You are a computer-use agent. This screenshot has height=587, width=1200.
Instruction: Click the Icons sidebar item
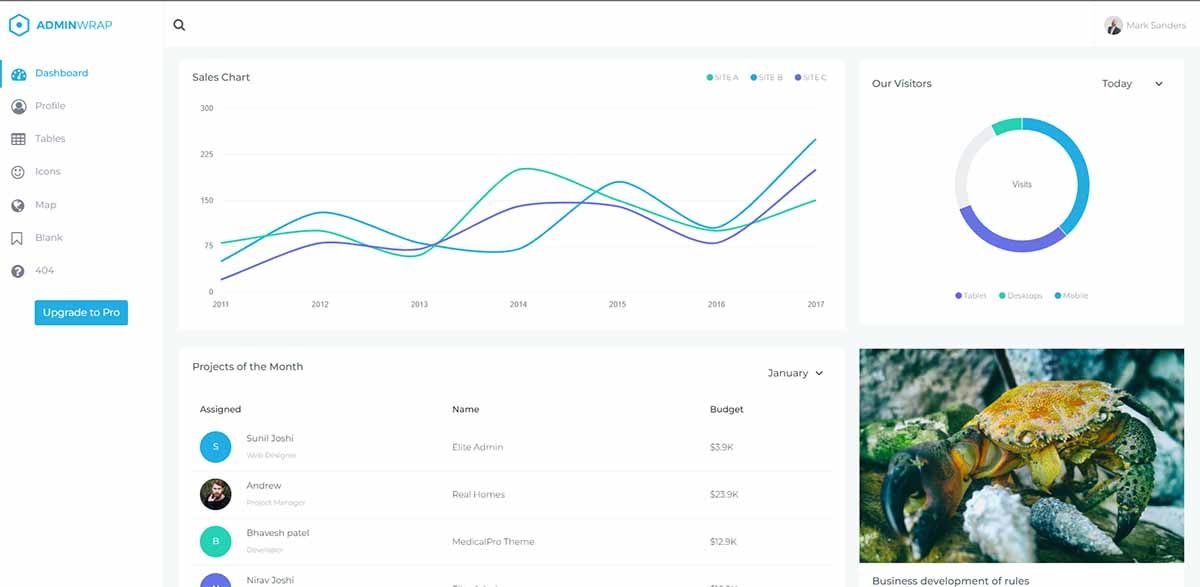click(x=46, y=171)
